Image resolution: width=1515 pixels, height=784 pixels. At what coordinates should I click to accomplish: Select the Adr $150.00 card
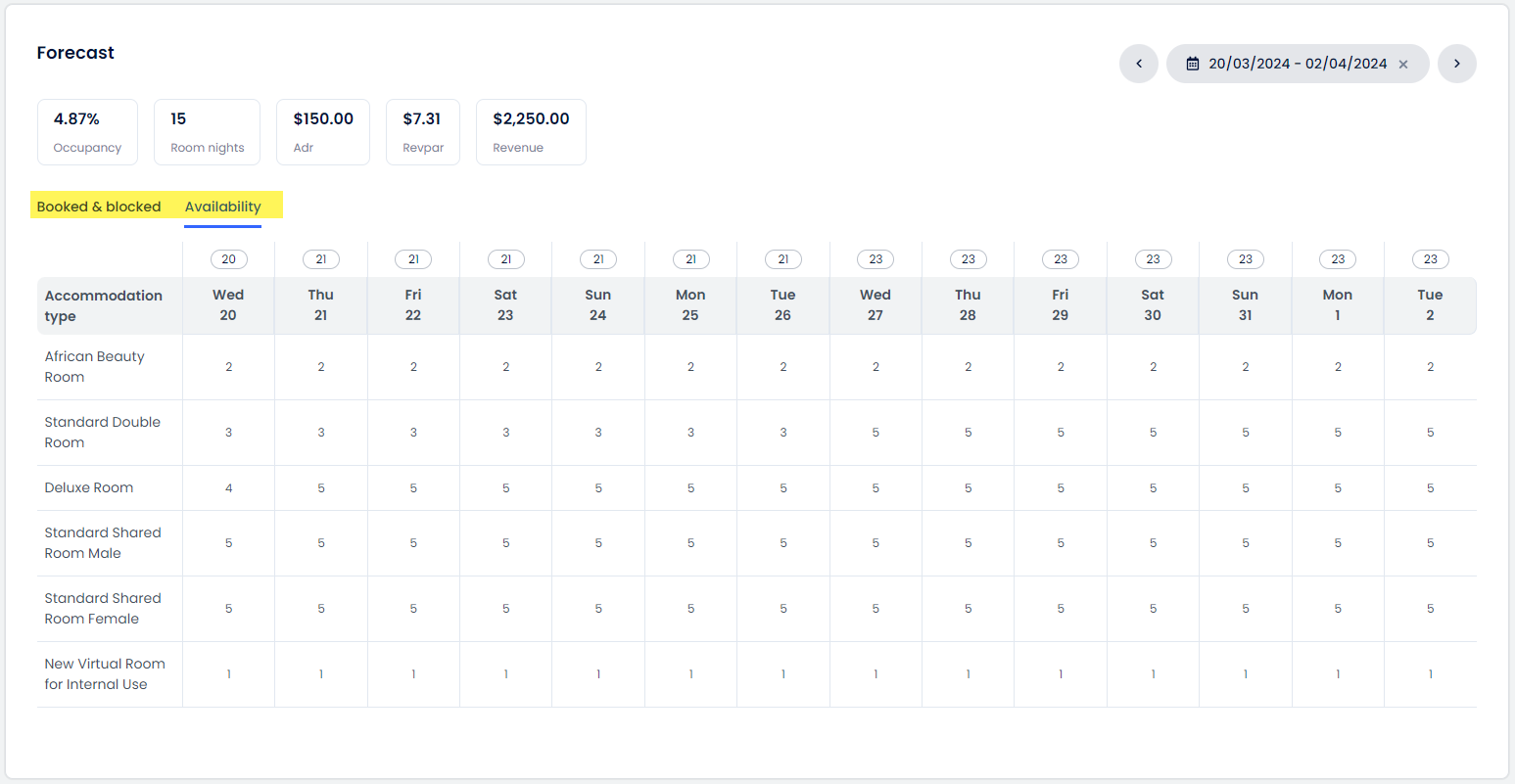click(x=323, y=132)
